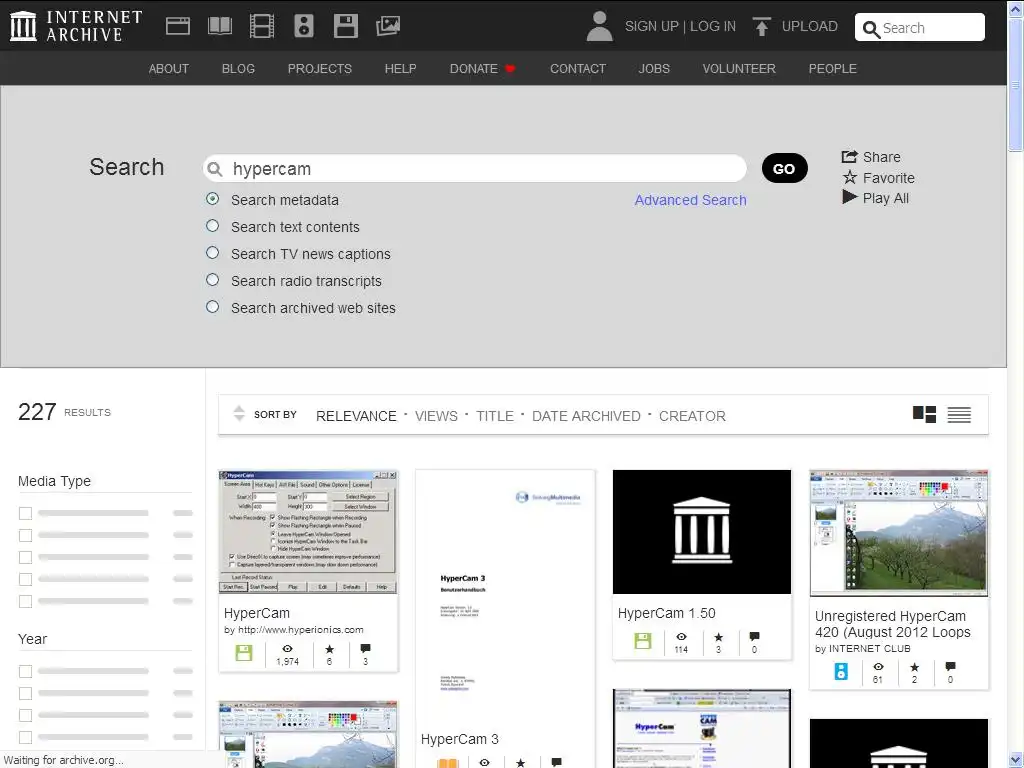Viewport: 1024px width, 768px height.
Task: Click views eye icon on HyperCam card
Action: [287, 648]
